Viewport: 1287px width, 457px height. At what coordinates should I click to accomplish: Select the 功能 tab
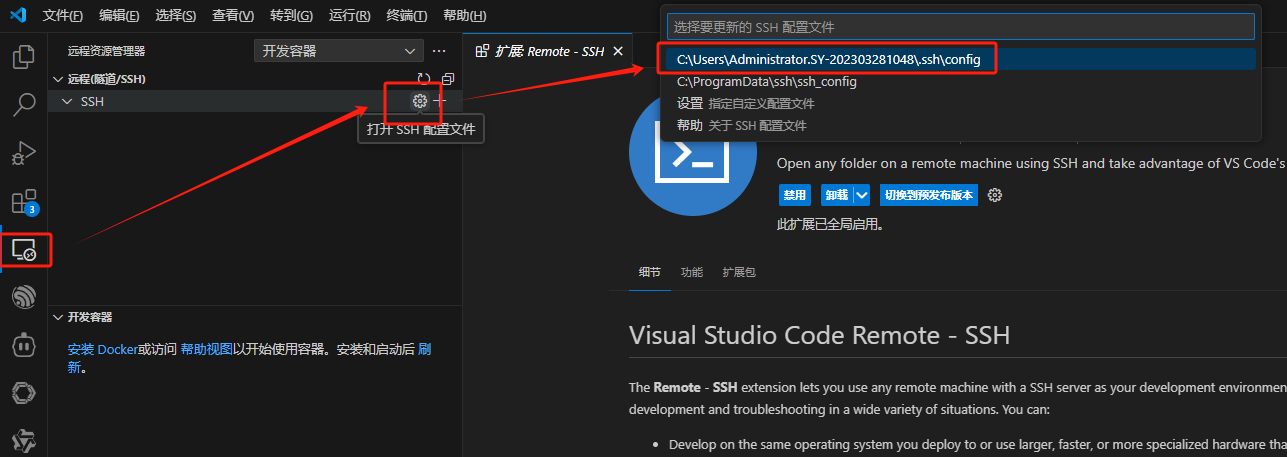pyautogui.click(x=692, y=272)
